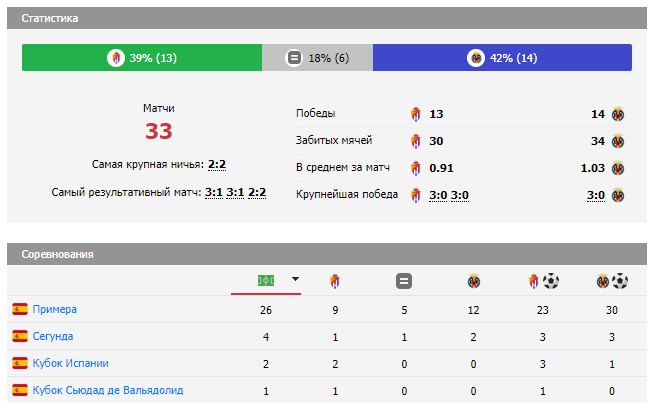Screen dimensions: 655x412
Task: Click Villarreal's 3:0 biggest win score
Action: click(x=595, y=195)
